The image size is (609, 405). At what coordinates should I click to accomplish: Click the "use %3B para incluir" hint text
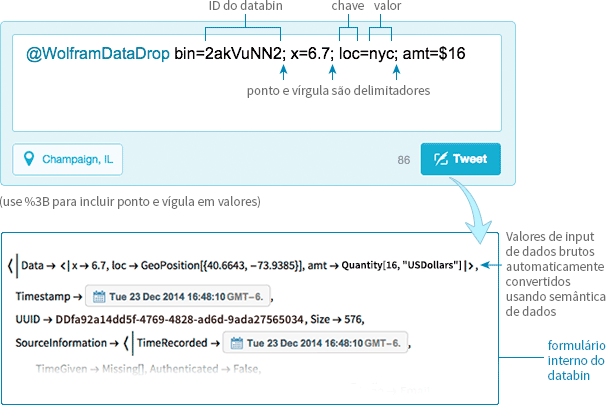(x=130, y=202)
